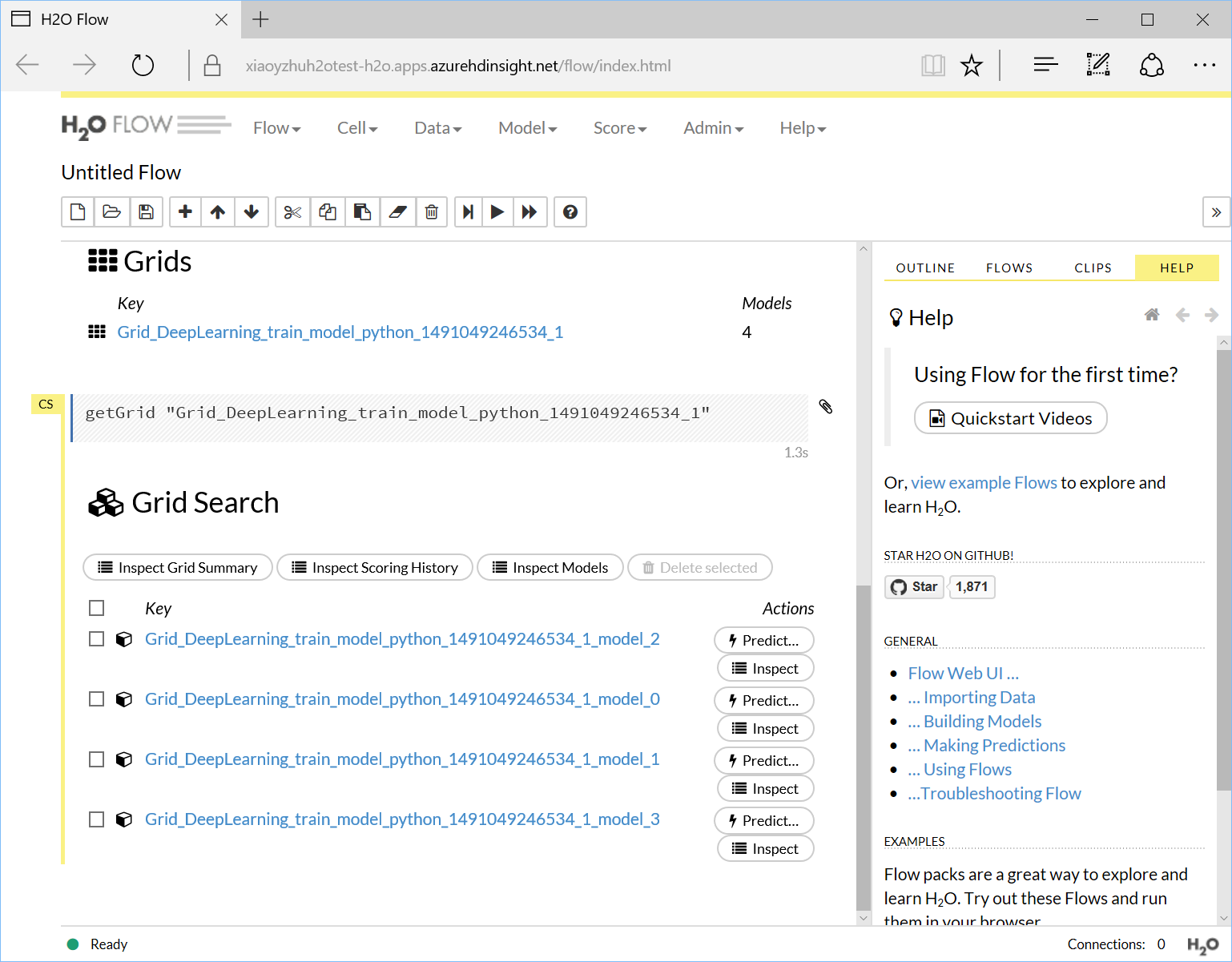Move cell down using down arrow icon
Viewport: 1232px width, 962px height.
point(252,212)
